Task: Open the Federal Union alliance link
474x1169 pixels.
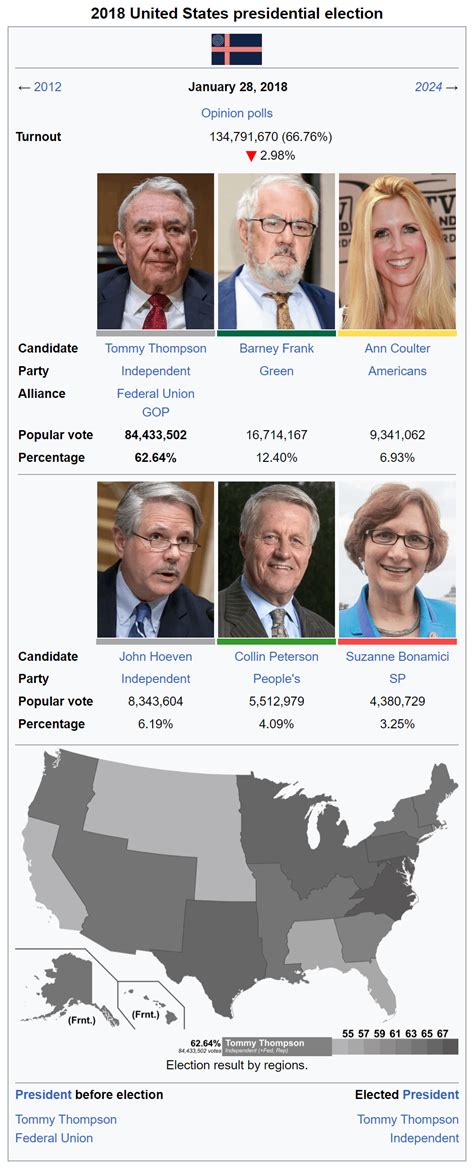Action: 156,394
